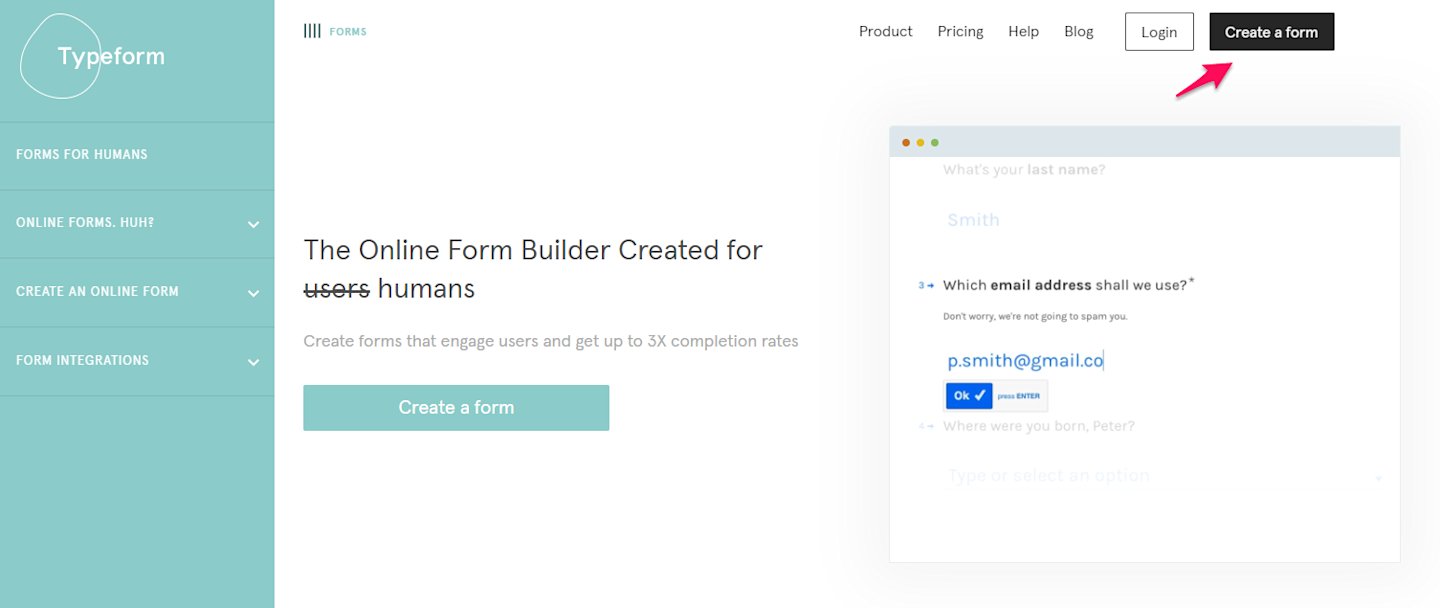Click the teal Create a form button
The height and width of the screenshot is (608, 1440).
pos(456,408)
